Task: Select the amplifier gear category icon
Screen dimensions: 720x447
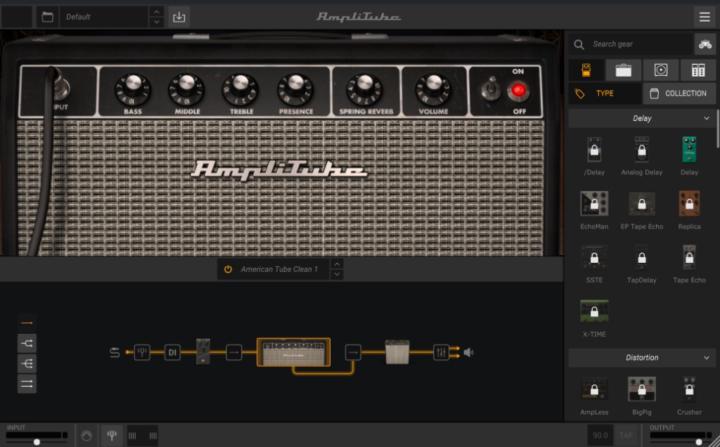Action: coord(623,69)
